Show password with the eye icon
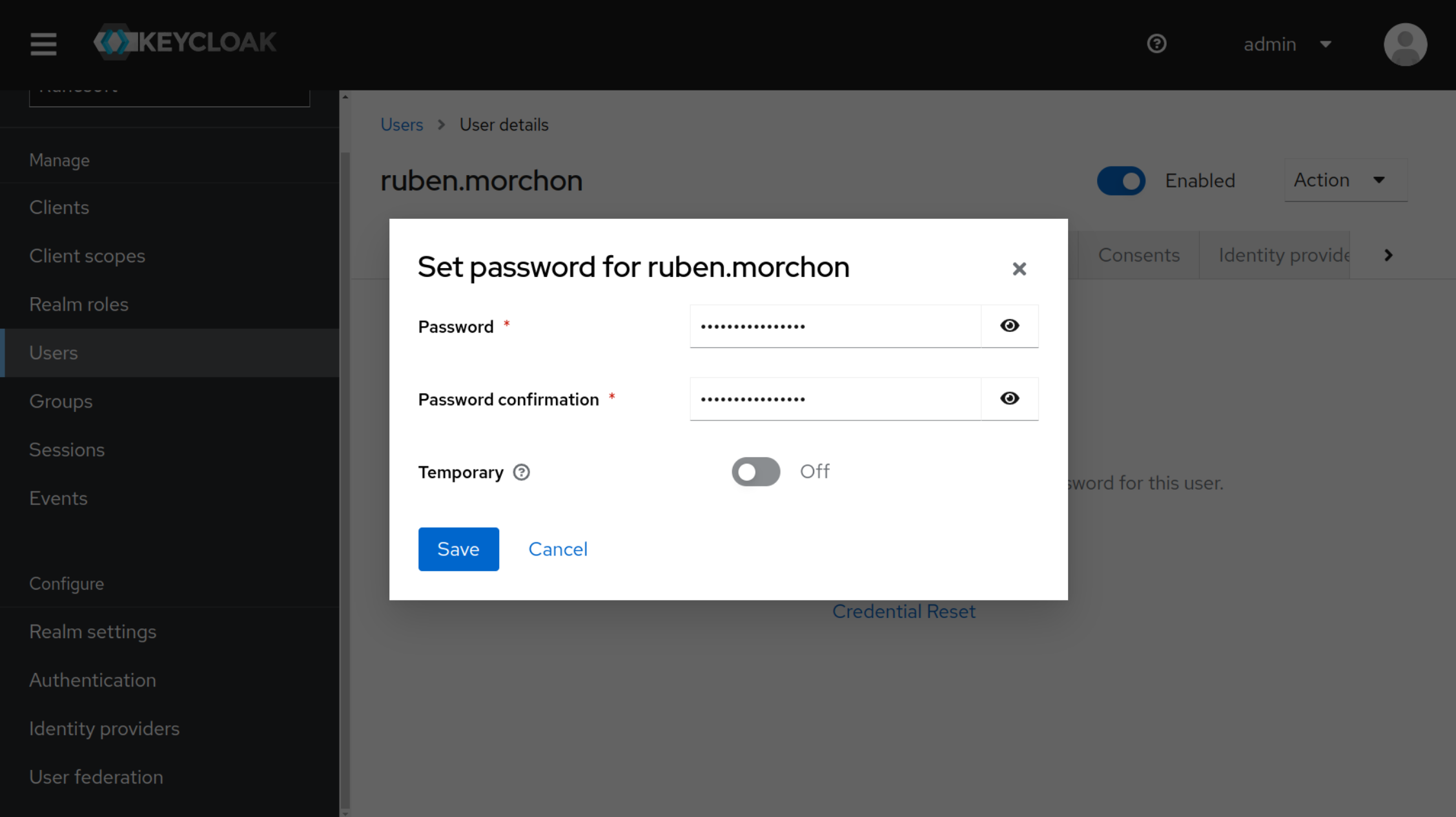Image resolution: width=1456 pixels, height=817 pixels. (1009, 326)
